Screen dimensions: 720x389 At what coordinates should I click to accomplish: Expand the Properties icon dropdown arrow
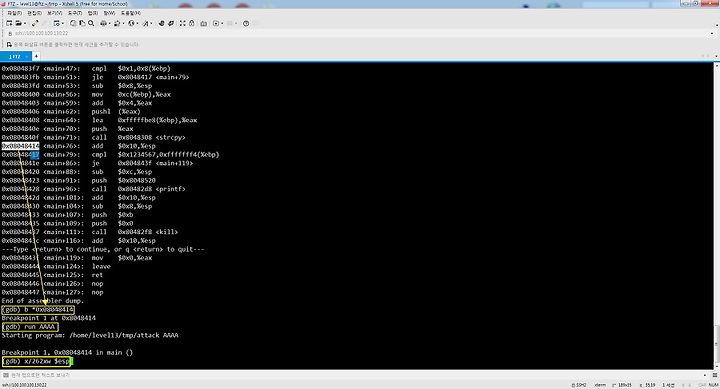(x=63, y=23)
